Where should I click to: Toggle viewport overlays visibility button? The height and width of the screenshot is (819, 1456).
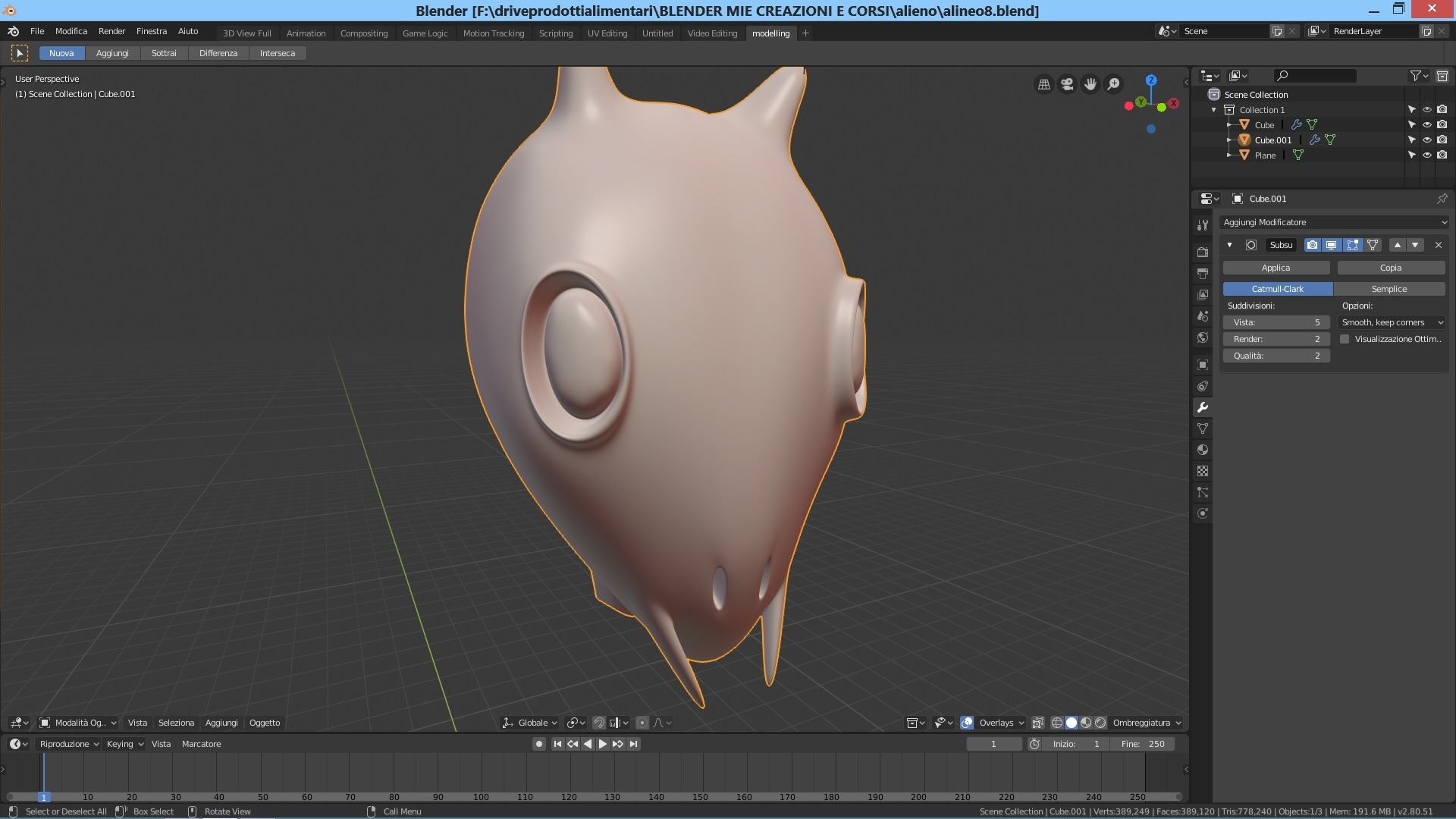967,723
